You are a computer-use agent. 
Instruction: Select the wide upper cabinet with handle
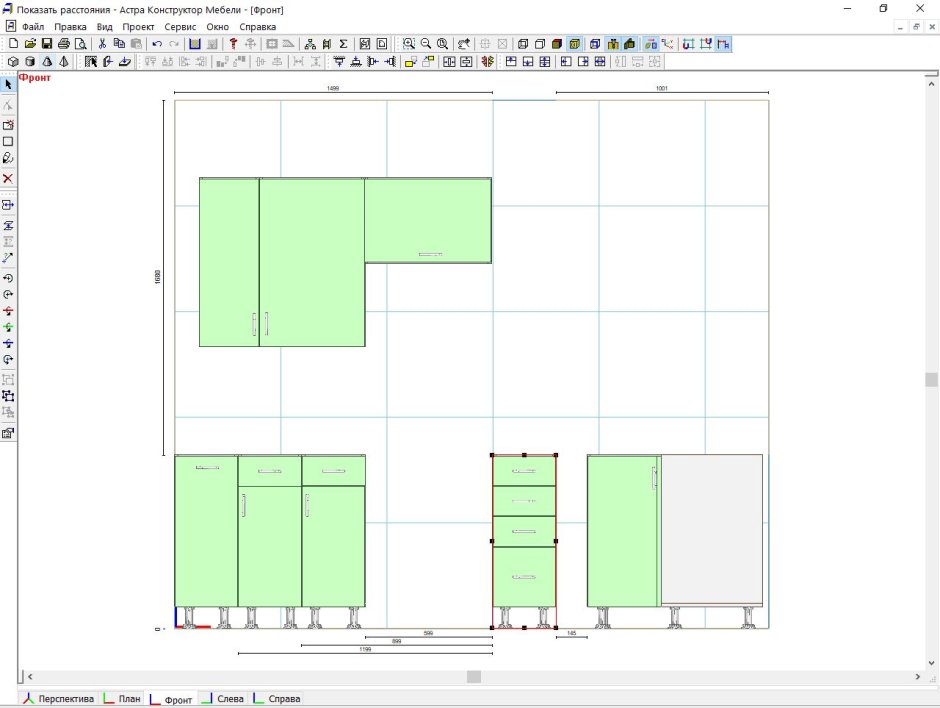(x=428, y=220)
